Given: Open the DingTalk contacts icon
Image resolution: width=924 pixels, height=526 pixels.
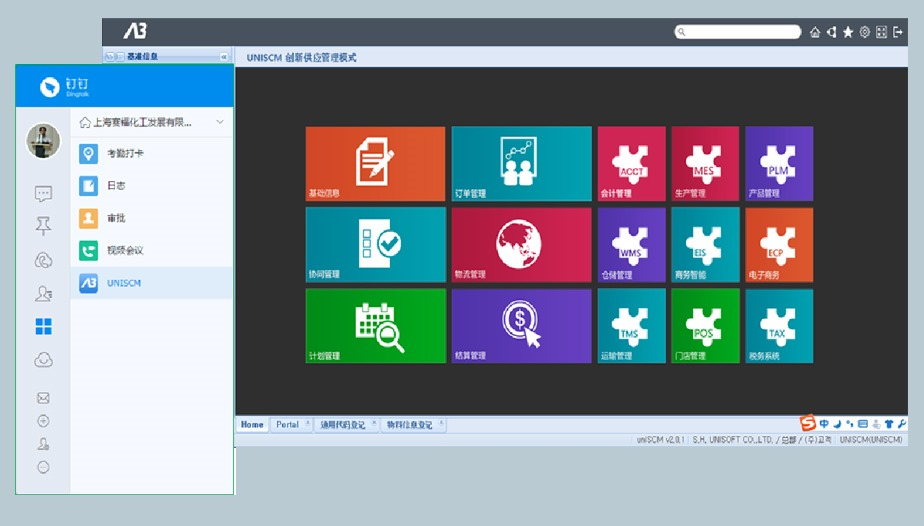Looking at the screenshot, I should point(43,293).
